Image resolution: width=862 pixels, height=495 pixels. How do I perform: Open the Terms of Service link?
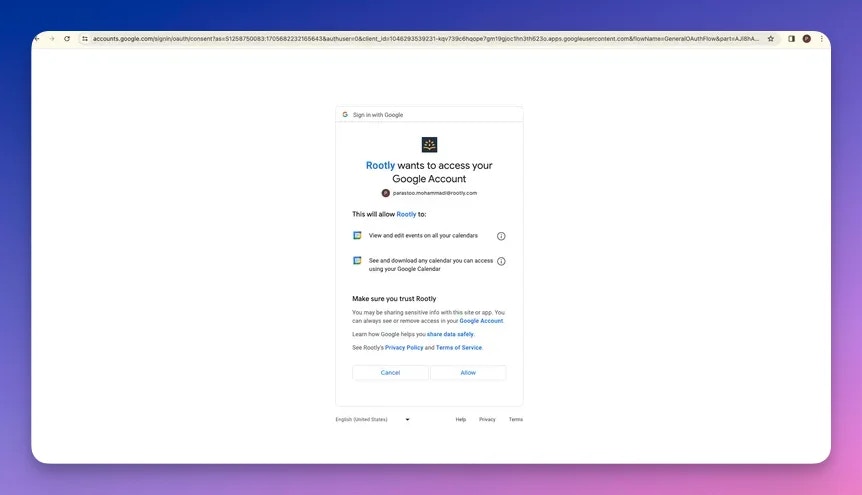[x=458, y=348]
